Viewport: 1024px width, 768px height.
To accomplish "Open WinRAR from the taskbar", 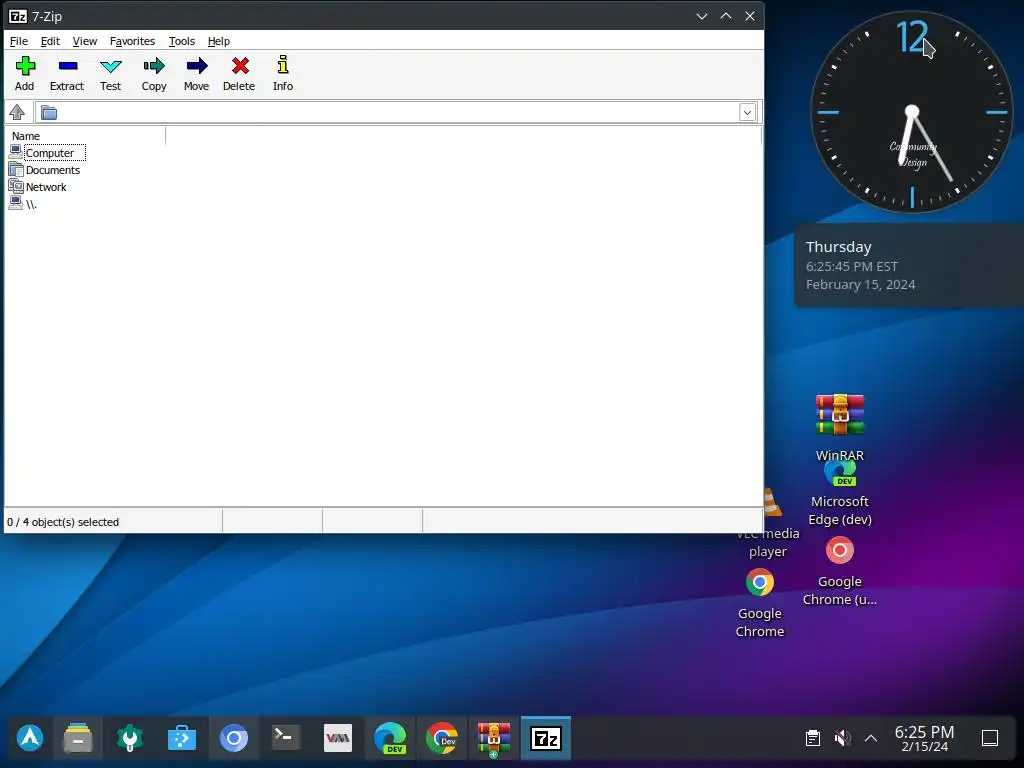I will click(494, 739).
